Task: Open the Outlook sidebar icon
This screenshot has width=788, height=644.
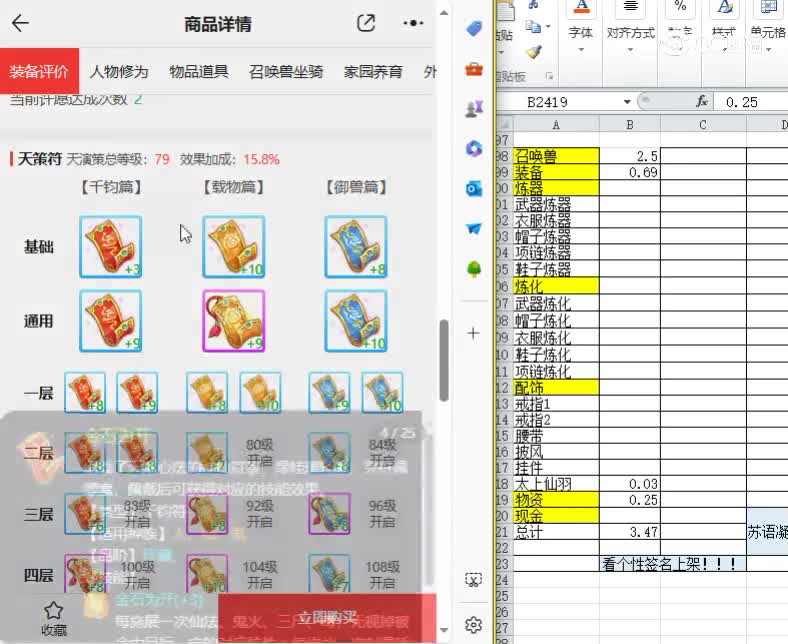Action: (x=474, y=189)
